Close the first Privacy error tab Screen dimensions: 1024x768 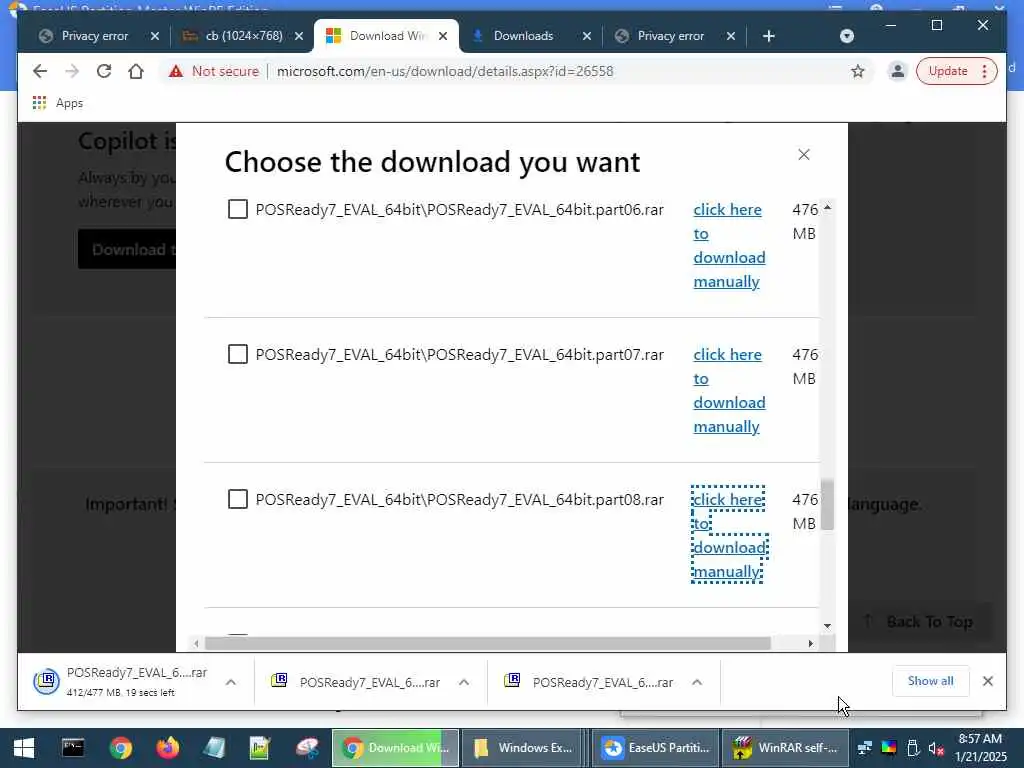click(155, 36)
